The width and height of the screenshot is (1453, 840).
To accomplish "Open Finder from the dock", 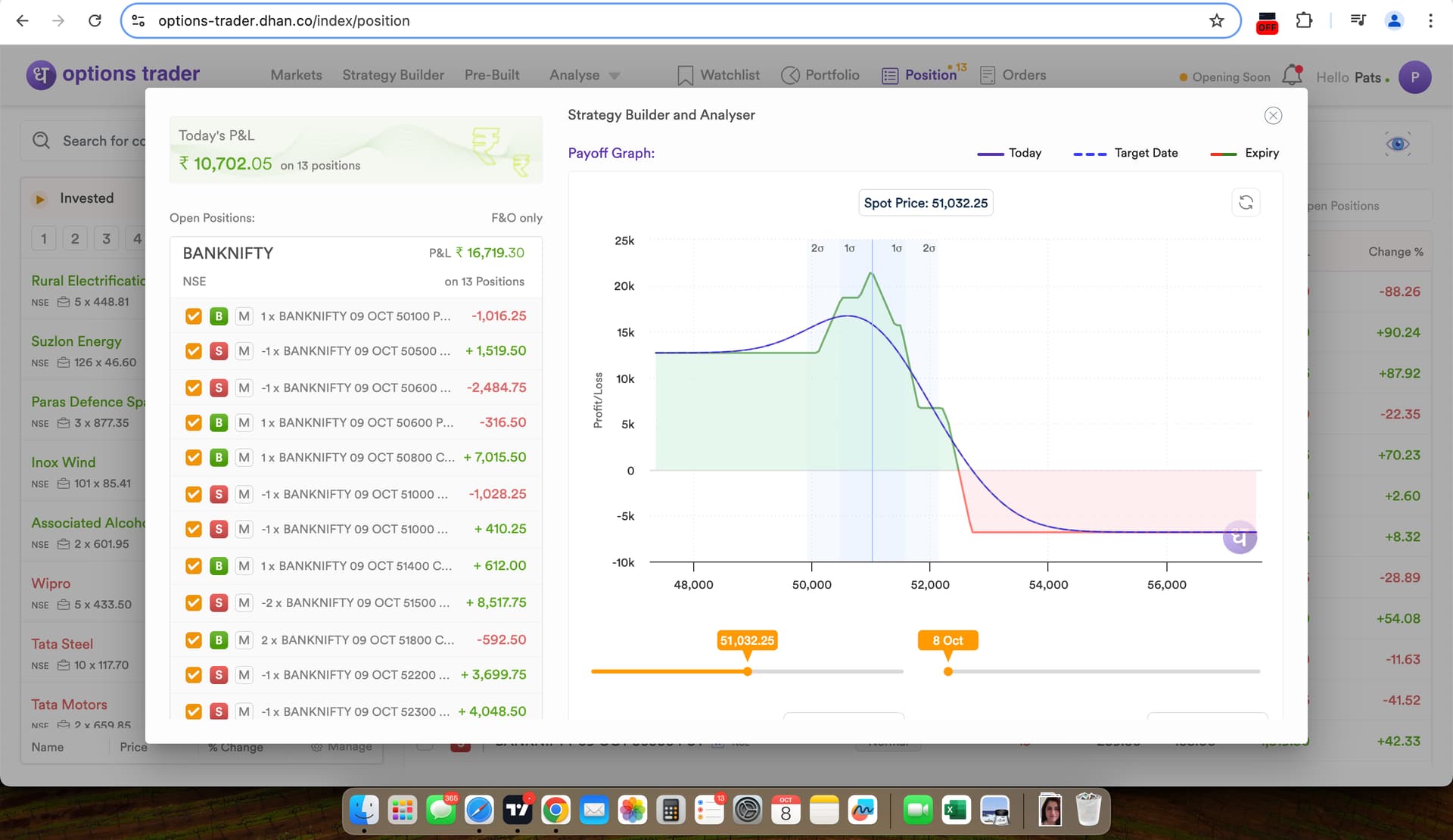I will (364, 810).
